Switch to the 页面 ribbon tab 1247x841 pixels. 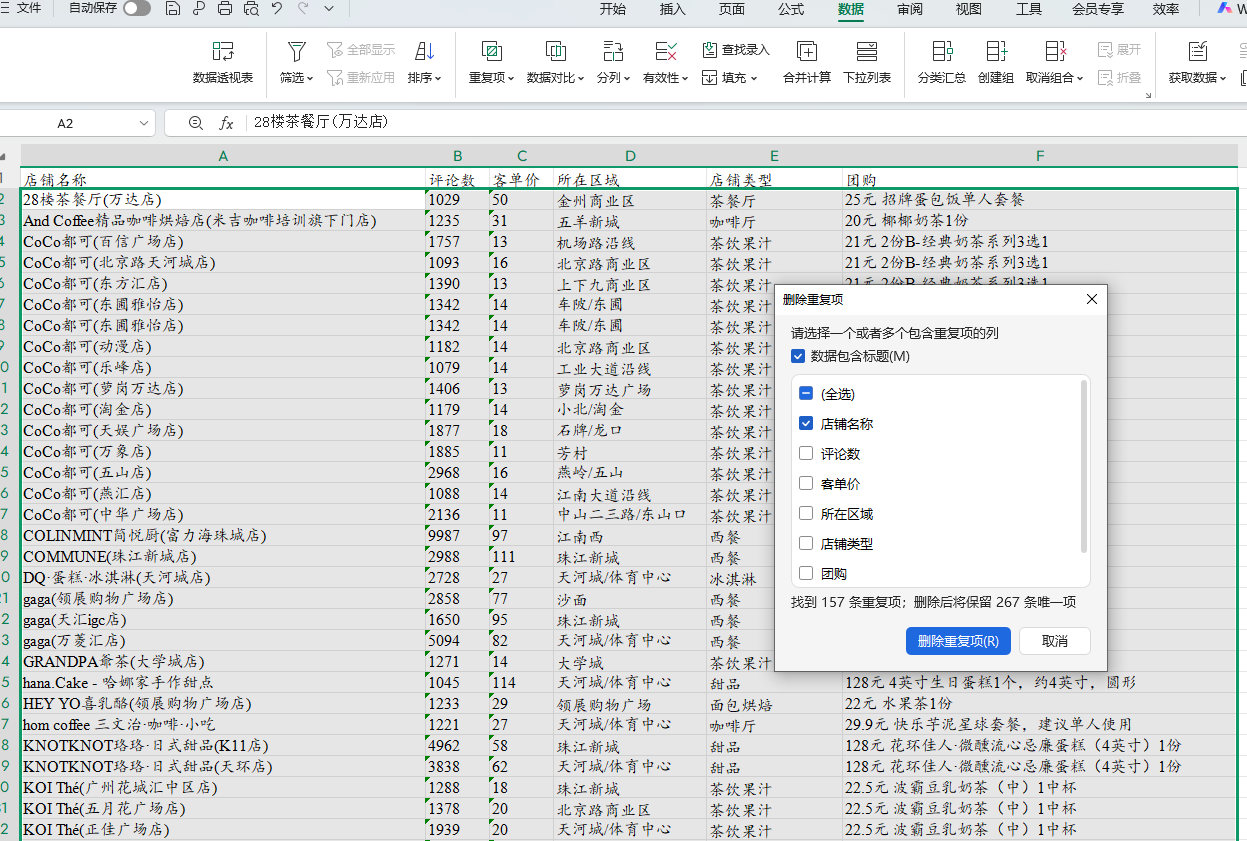click(732, 9)
